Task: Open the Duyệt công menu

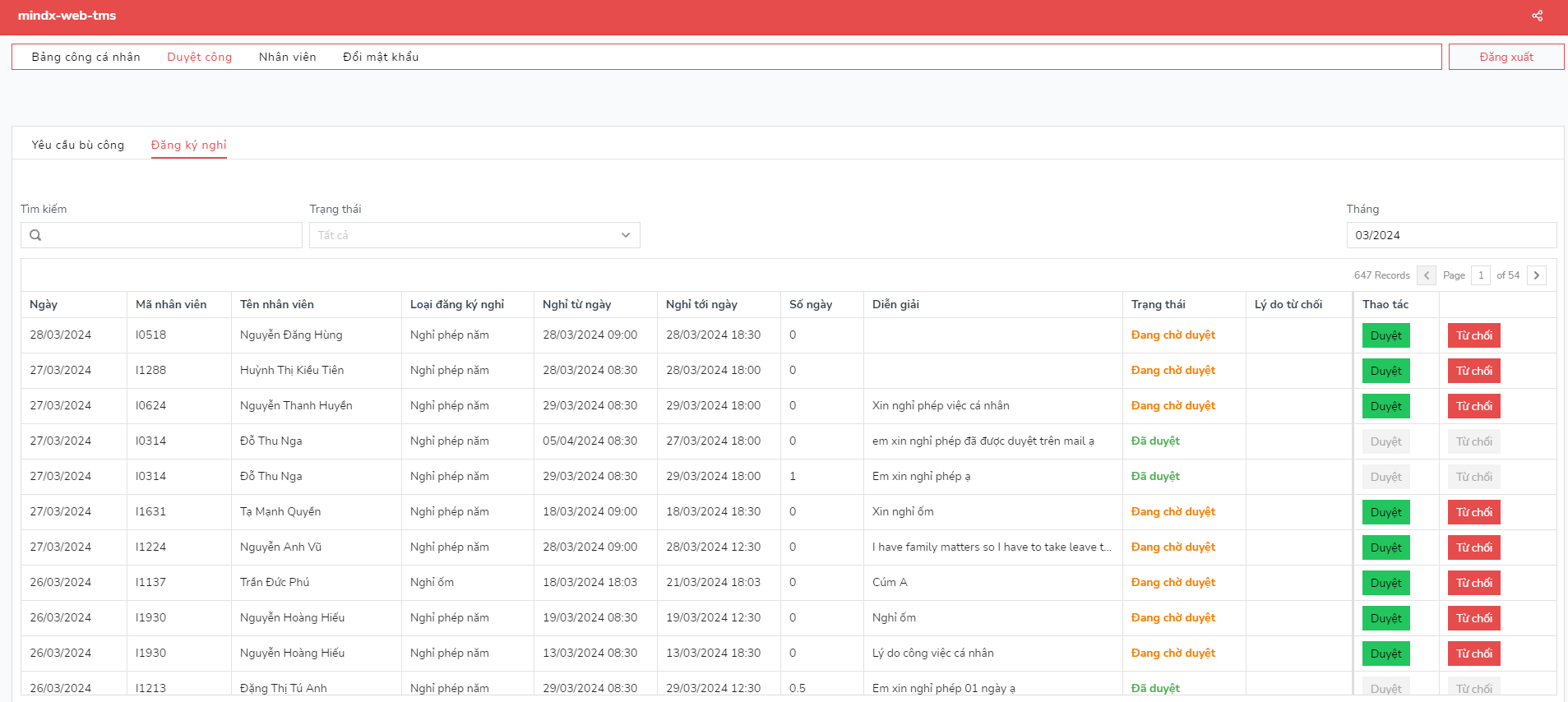Action: pos(199,57)
